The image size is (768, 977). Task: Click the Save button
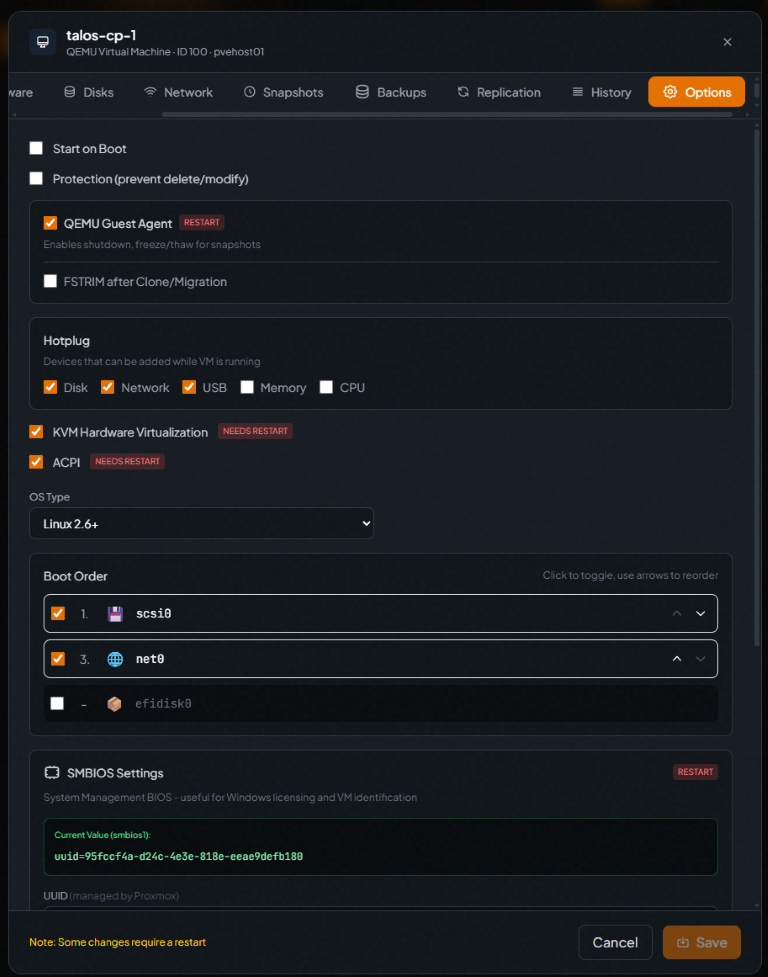tap(701, 942)
